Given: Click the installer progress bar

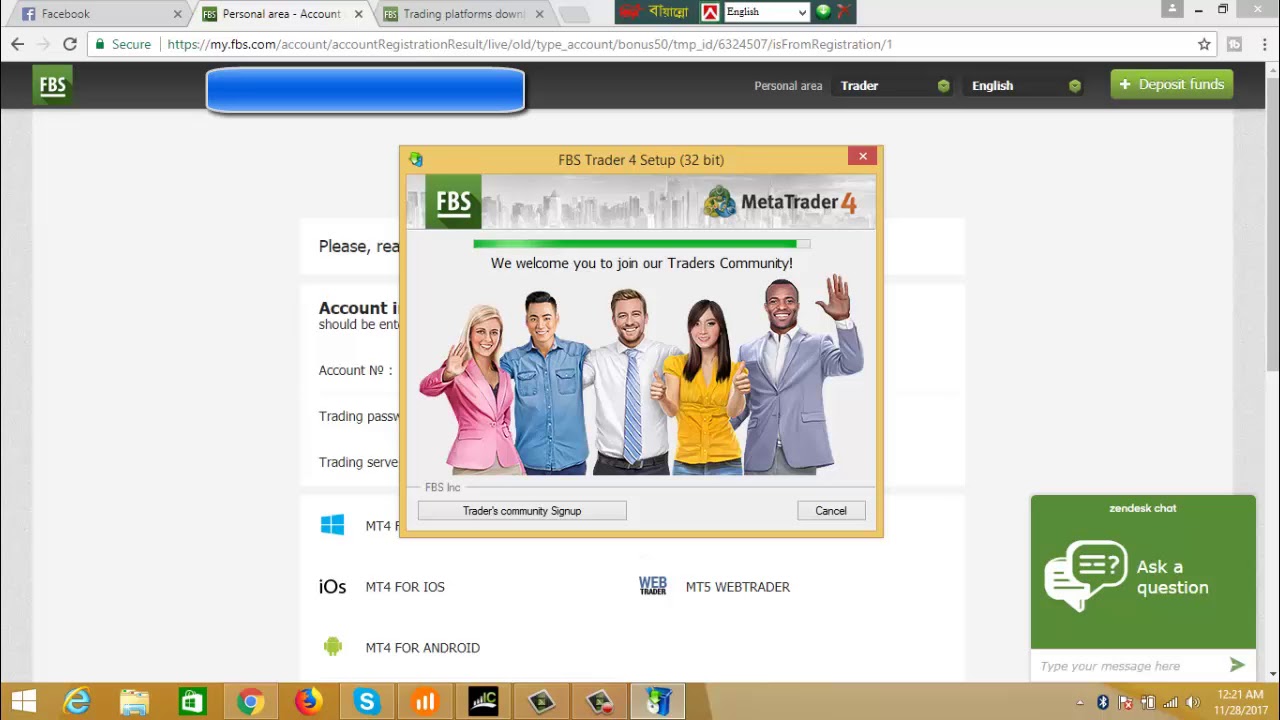Looking at the screenshot, I should click(x=641, y=243).
